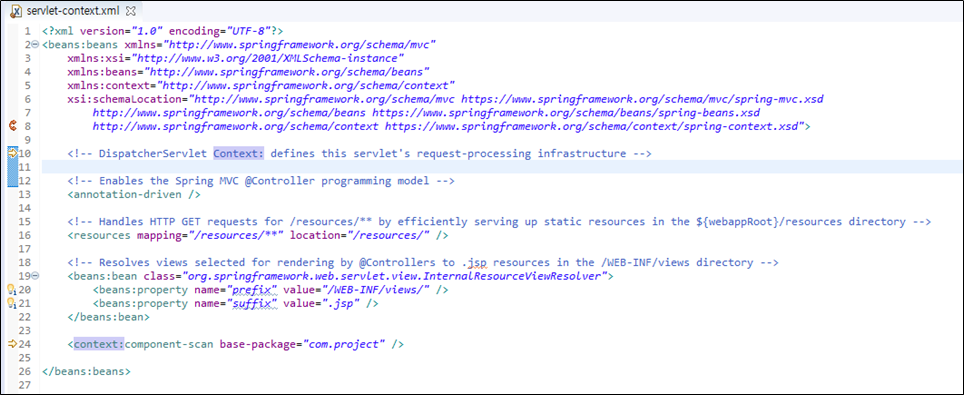Click the marker icon beside line 8
964x395 pixels.
pyautogui.click(x=13, y=126)
